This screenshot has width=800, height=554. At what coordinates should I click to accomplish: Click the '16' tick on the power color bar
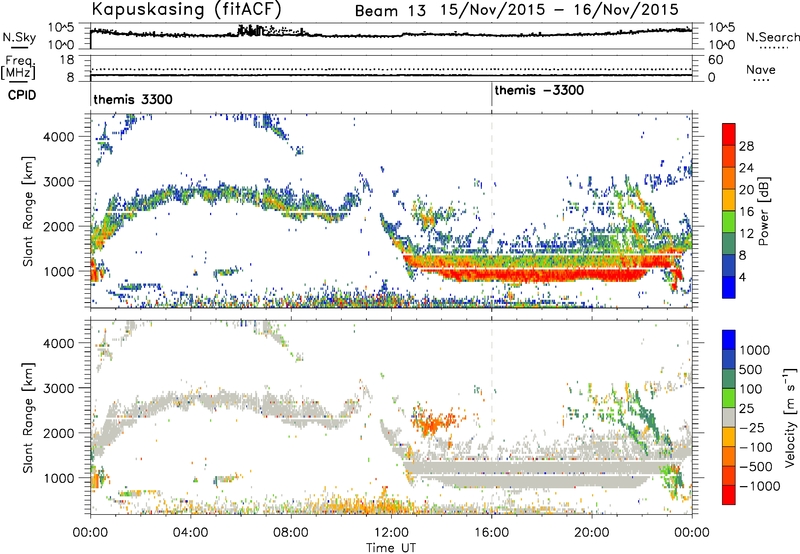(x=746, y=212)
